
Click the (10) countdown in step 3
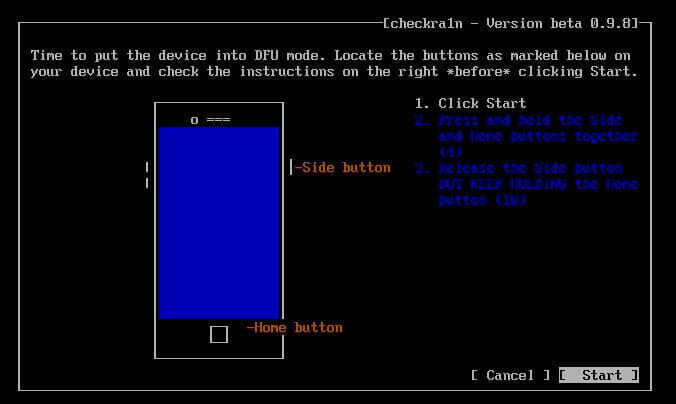pyautogui.click(x=510, y=200)
